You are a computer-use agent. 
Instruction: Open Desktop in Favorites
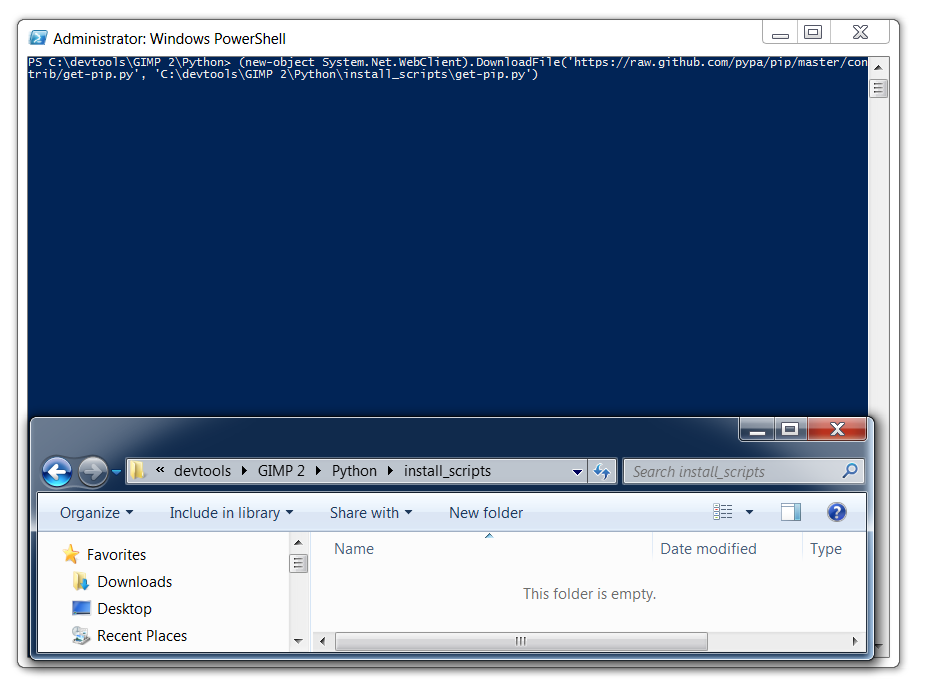point(124,608)
